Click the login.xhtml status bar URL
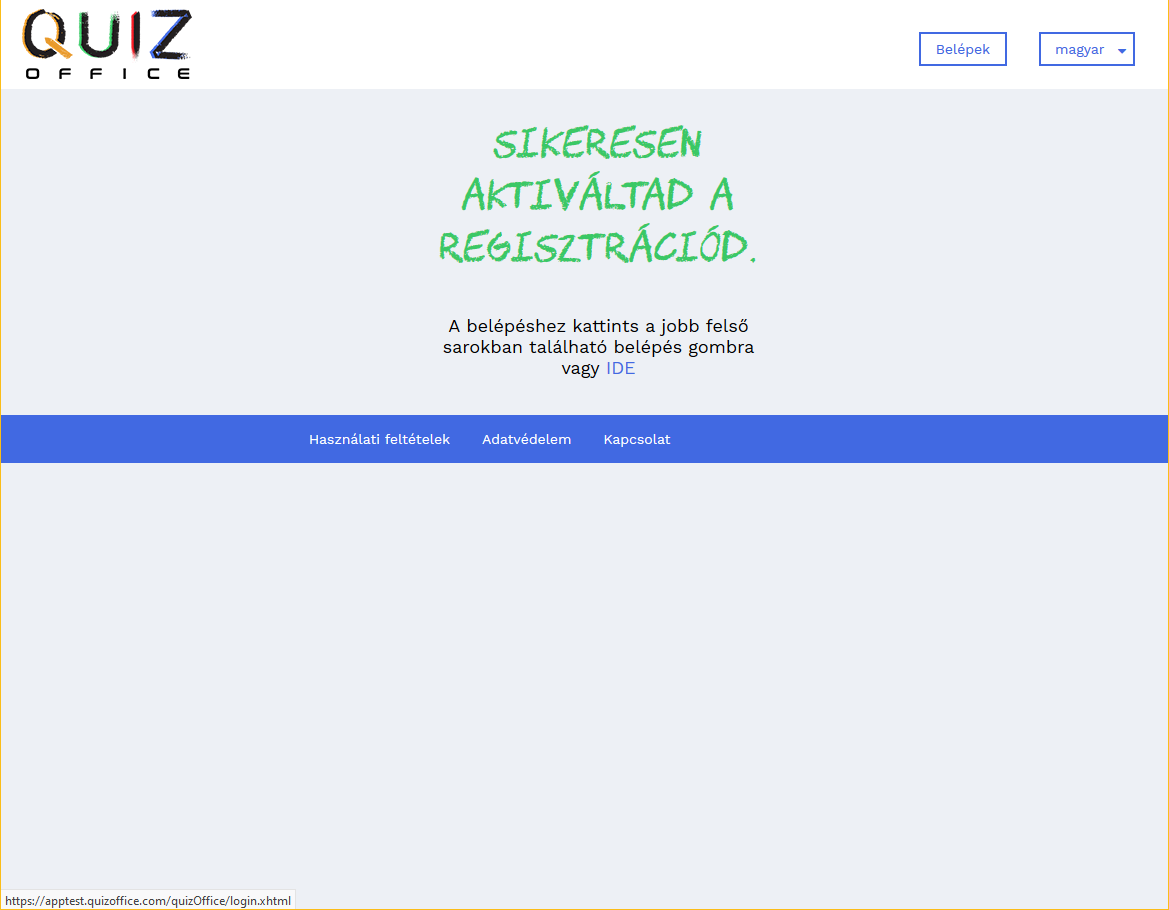 pos(148,900)
